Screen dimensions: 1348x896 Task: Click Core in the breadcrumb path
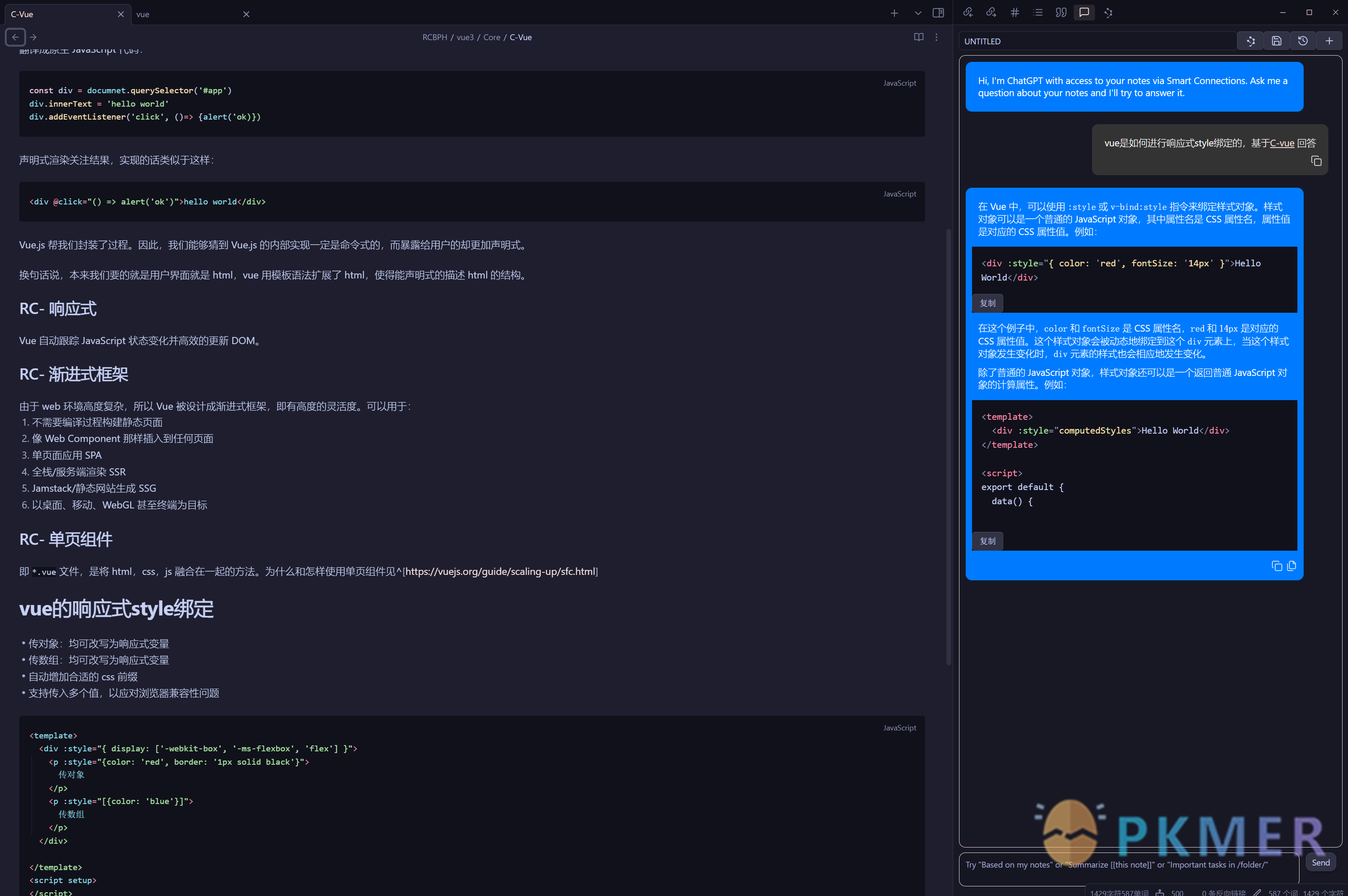click(x=491, y=37)
